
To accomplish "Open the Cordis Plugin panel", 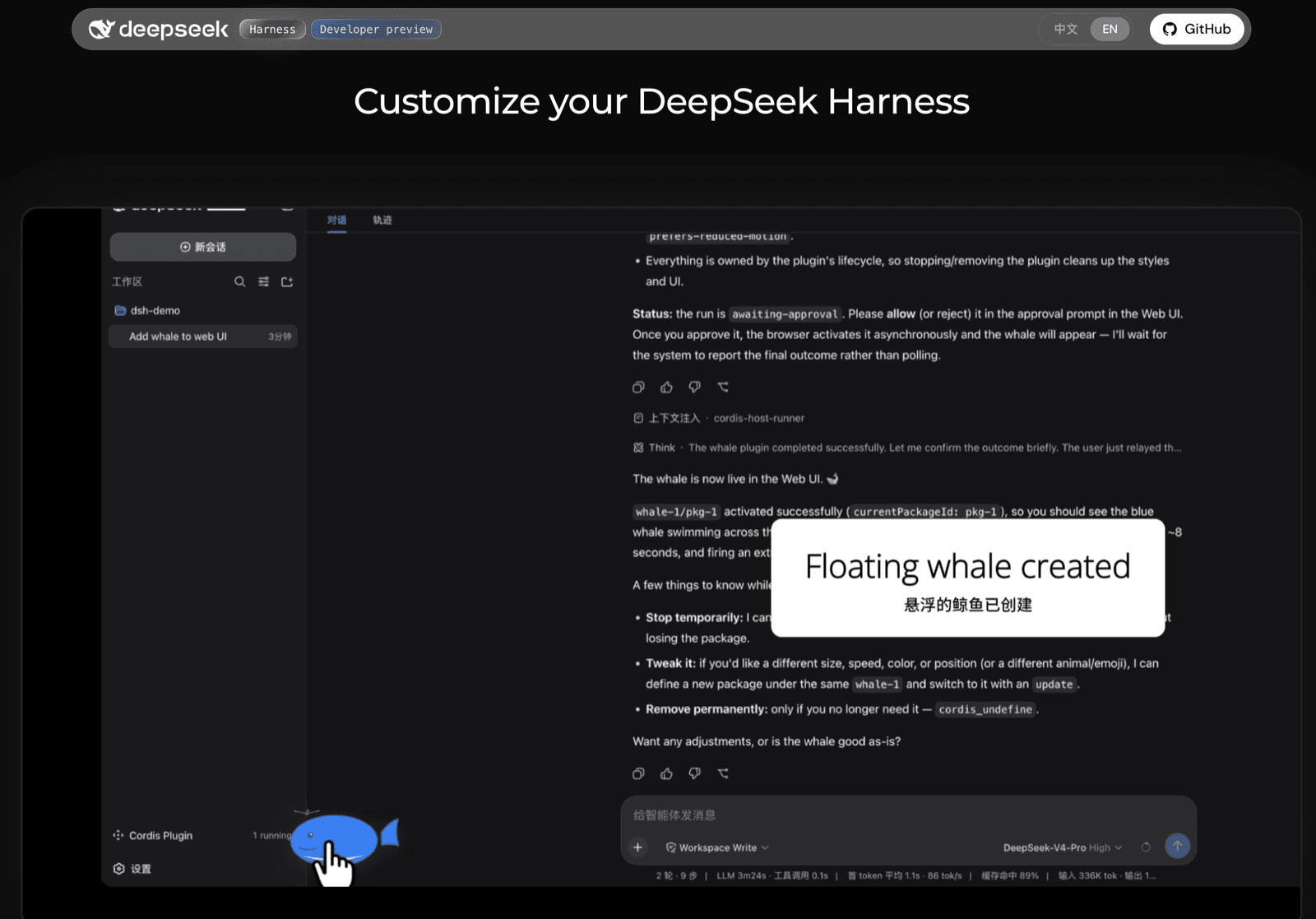I will coord(153,835).
